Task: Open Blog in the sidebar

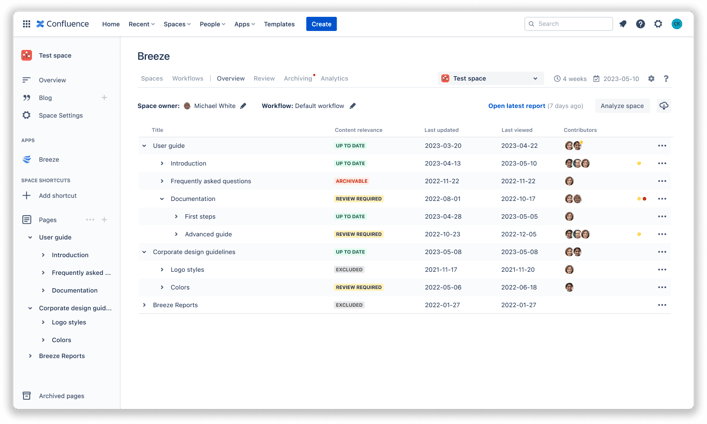Action: (45, 97)
